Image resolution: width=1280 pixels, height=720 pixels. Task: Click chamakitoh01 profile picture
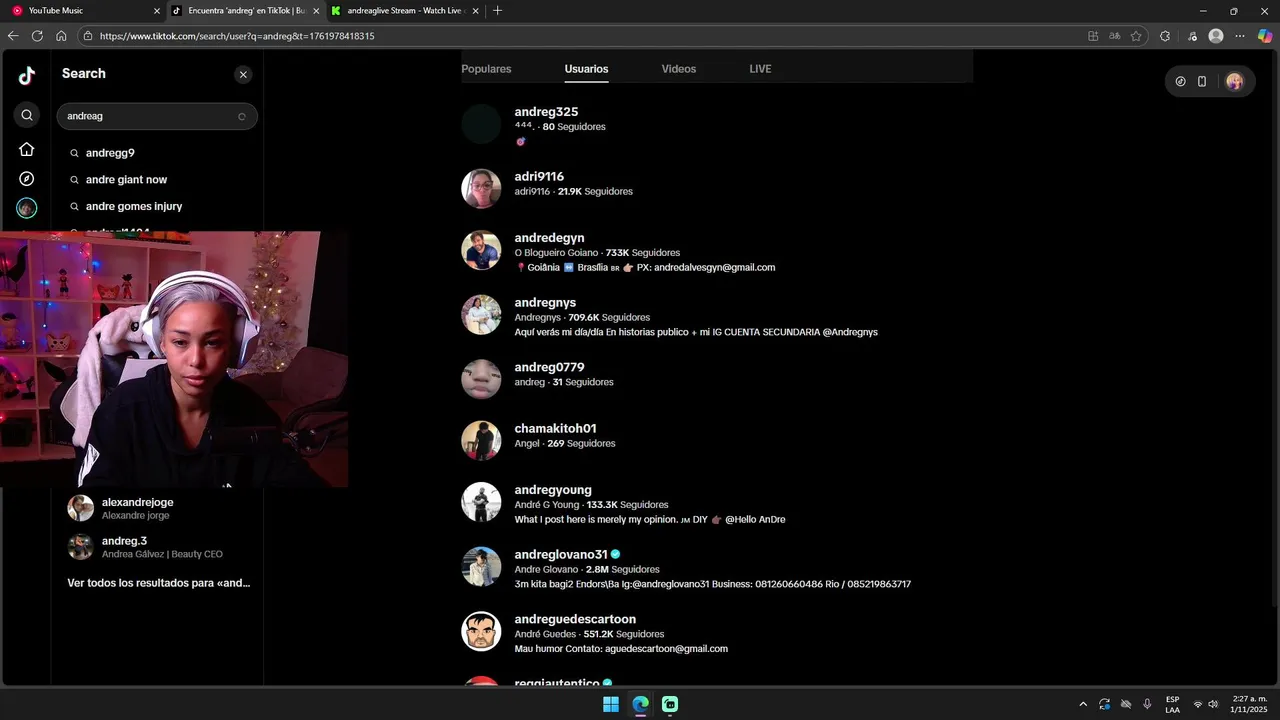coord(481,441)
